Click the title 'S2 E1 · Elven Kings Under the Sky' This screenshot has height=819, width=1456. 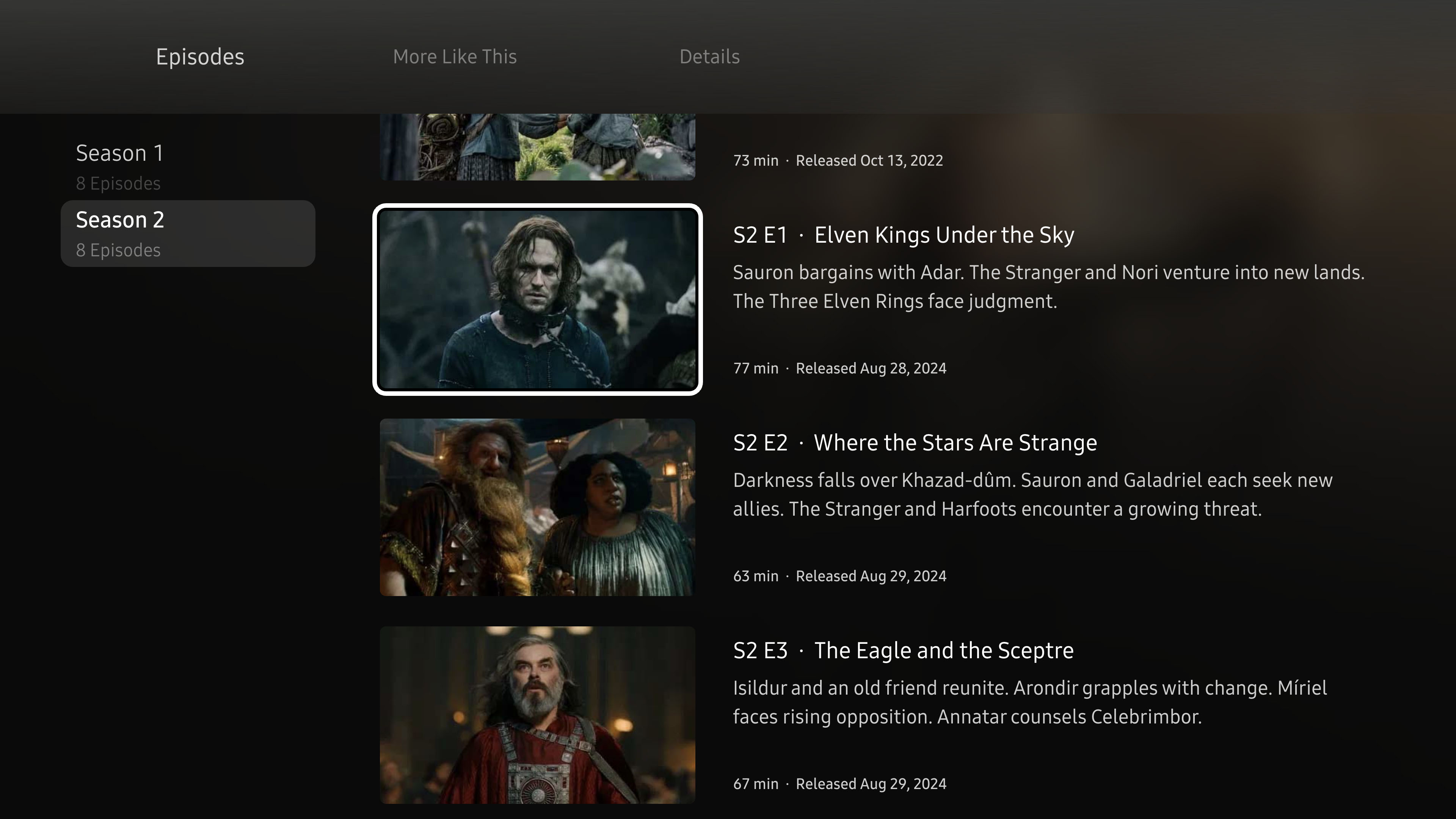[903, 235]
